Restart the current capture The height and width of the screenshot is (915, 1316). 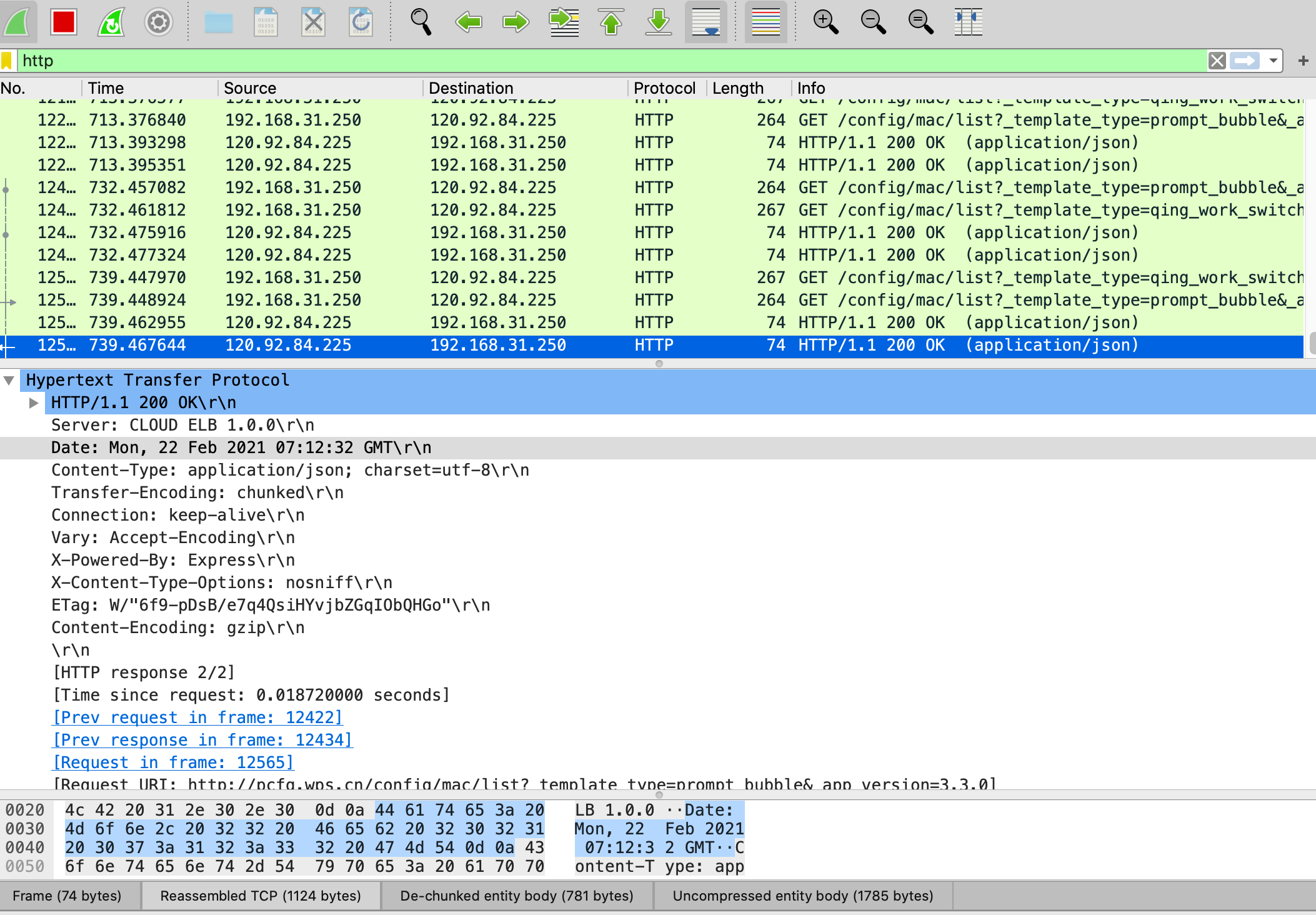111,22
